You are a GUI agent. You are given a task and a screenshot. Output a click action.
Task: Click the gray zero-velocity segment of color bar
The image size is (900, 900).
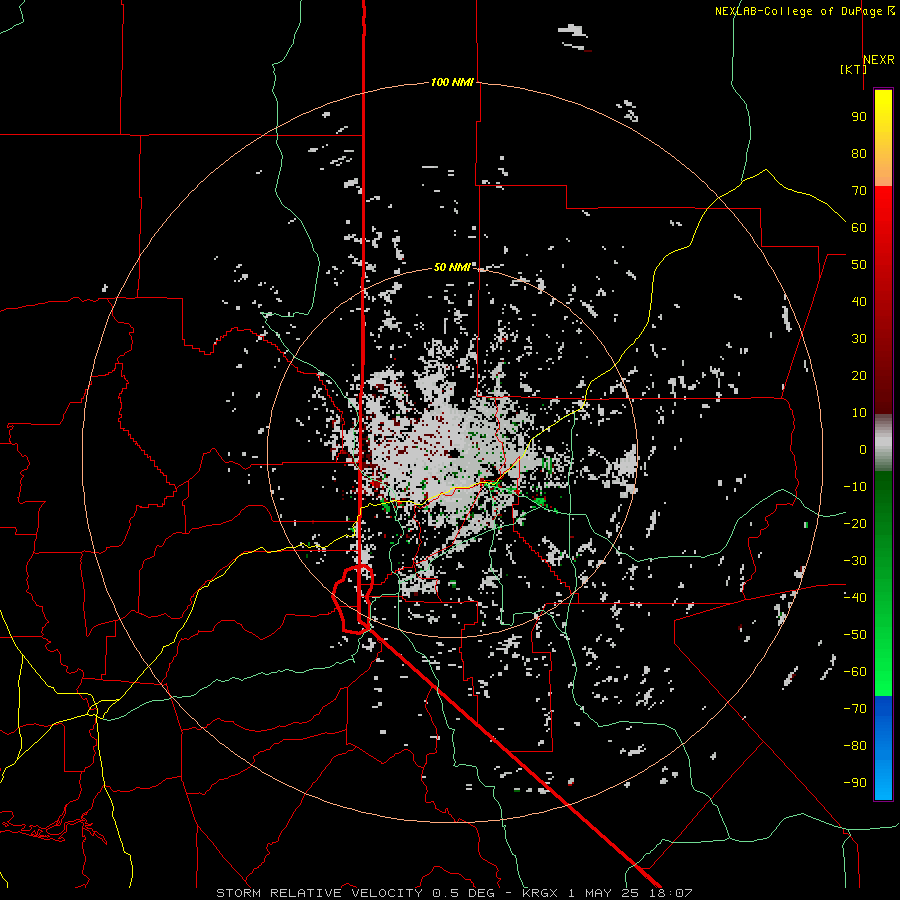click(x=883, y=443)
